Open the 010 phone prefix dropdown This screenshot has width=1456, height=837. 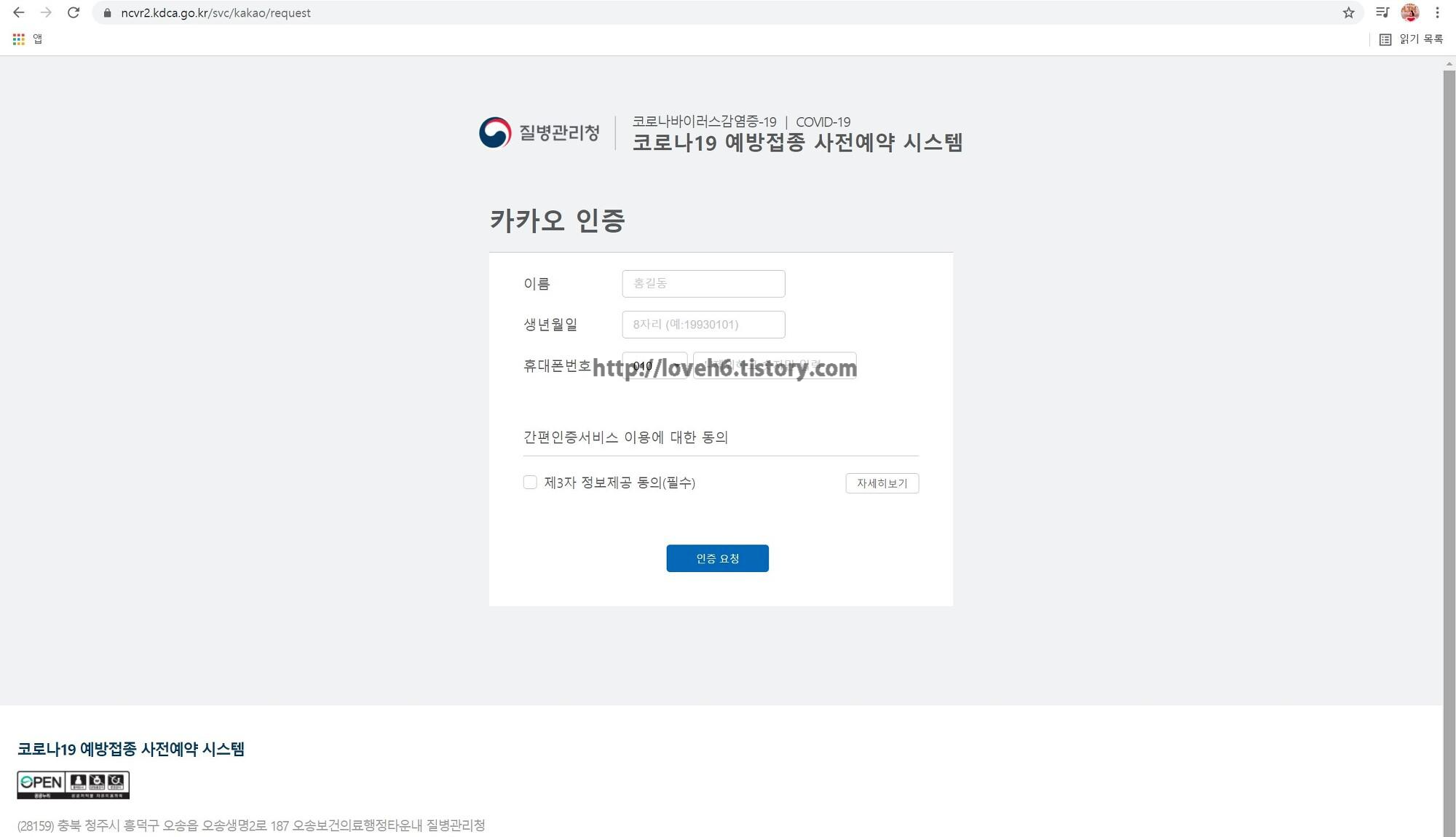pos(654,365)
